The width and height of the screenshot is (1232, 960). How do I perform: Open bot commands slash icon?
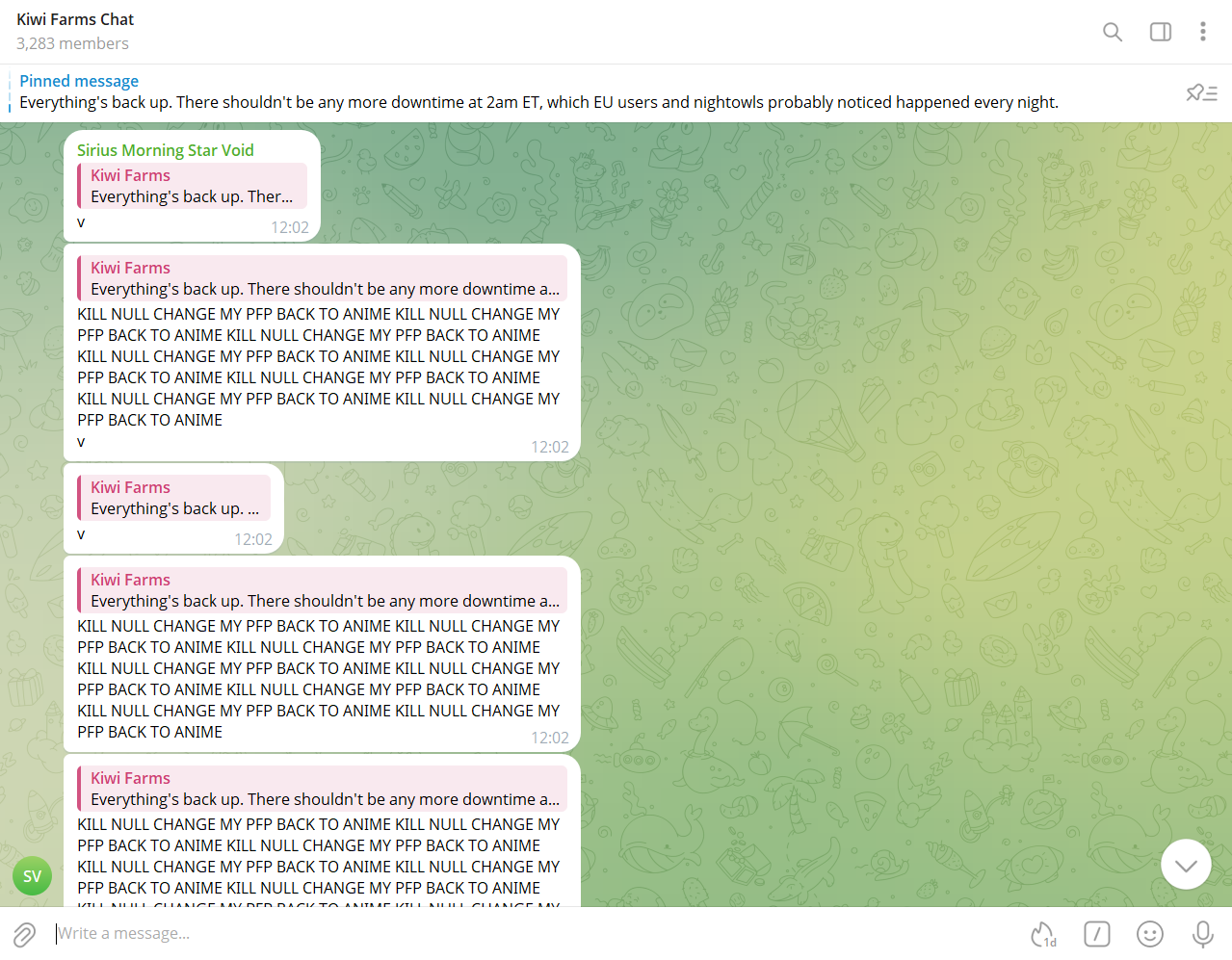[1096, 934]
